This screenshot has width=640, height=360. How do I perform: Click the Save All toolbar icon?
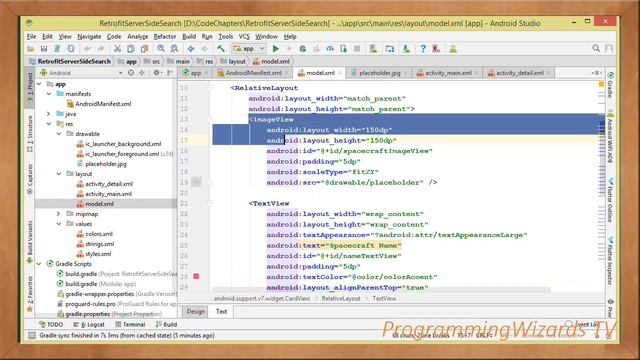pyautogui.click(x=44, y=49)
